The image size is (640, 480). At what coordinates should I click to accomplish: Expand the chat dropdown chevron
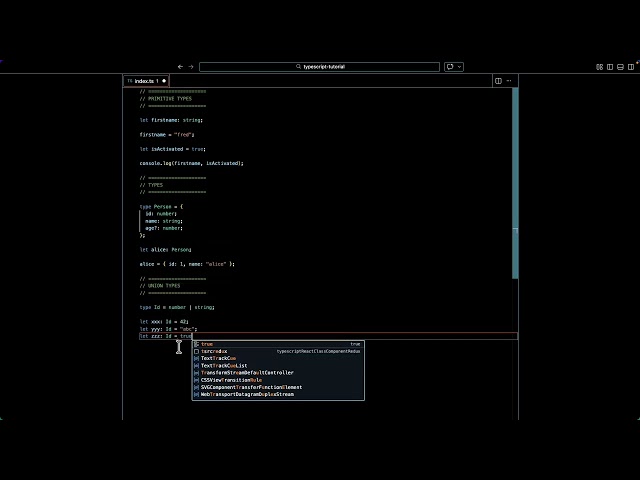click(459, 67)
